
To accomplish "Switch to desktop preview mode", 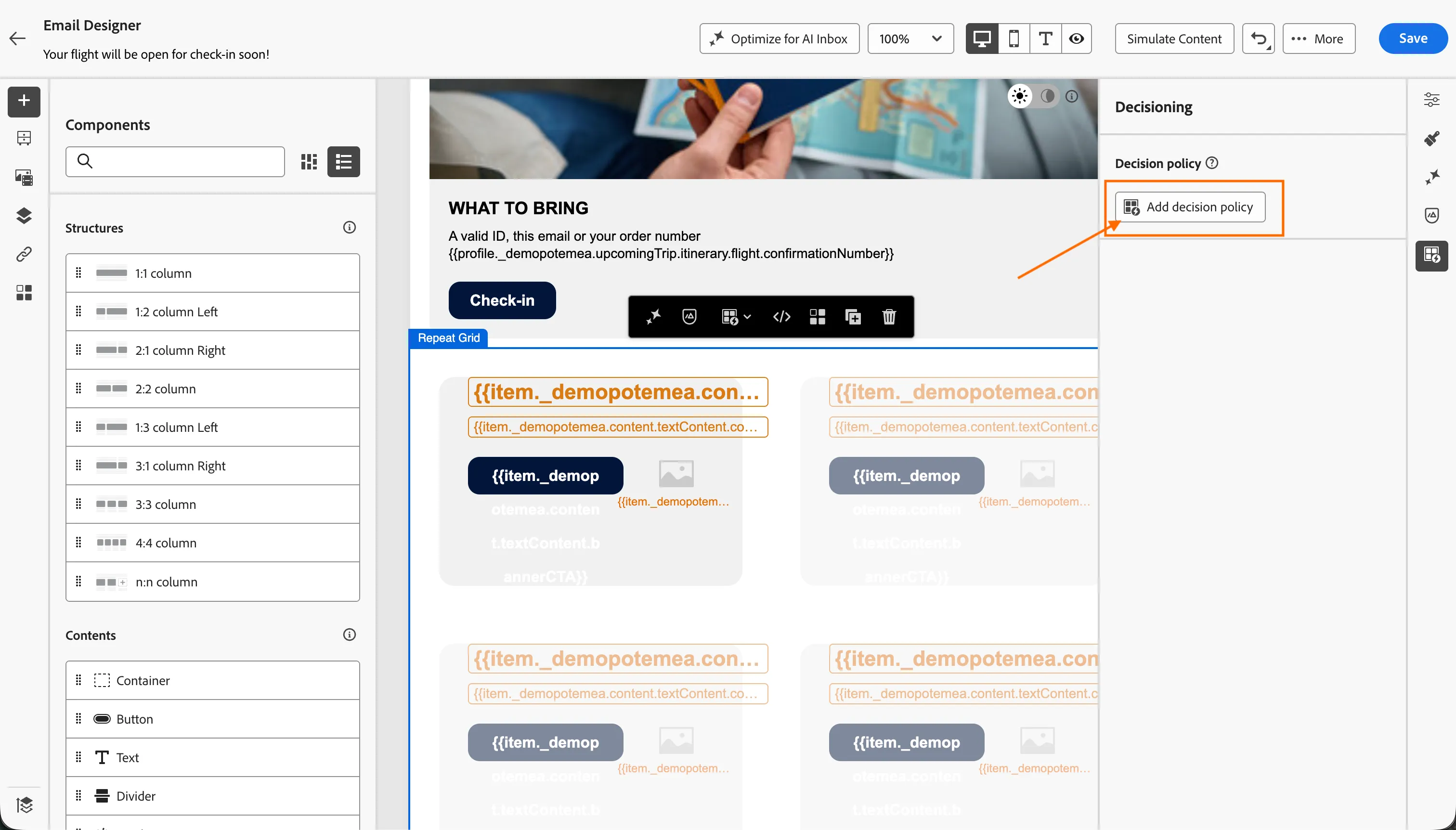I will click(982, 39).
